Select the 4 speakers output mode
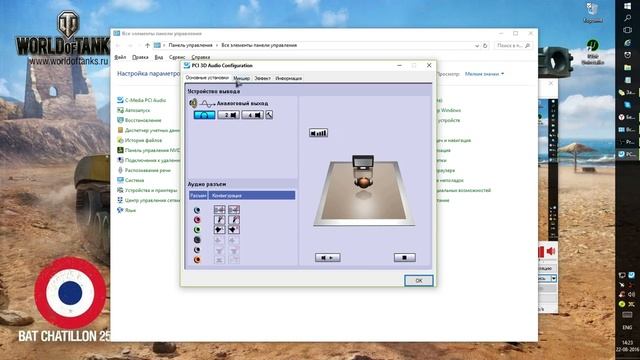The image size is (640, 360). coord(252,115)
